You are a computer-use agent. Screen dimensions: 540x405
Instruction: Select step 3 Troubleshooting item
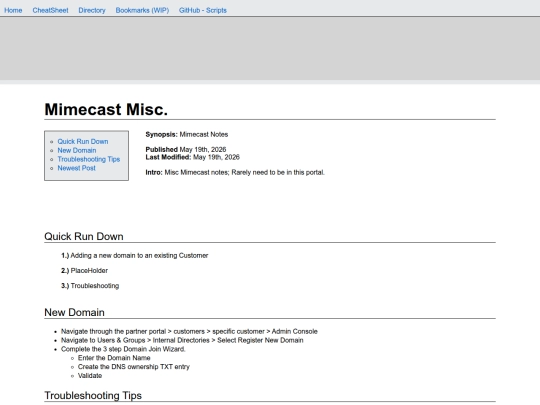point(90,286)
